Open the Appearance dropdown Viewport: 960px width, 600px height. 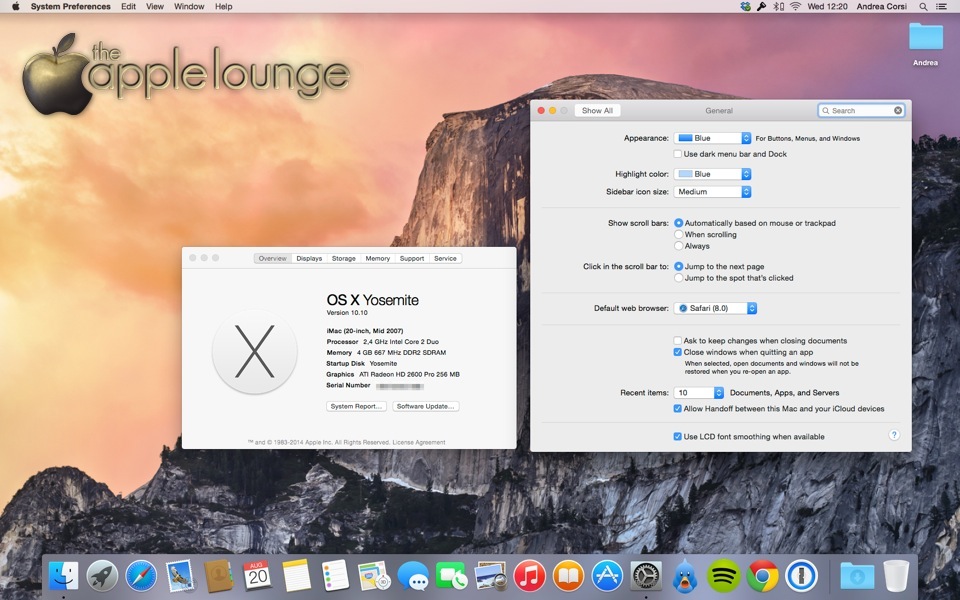coord(713,138)
